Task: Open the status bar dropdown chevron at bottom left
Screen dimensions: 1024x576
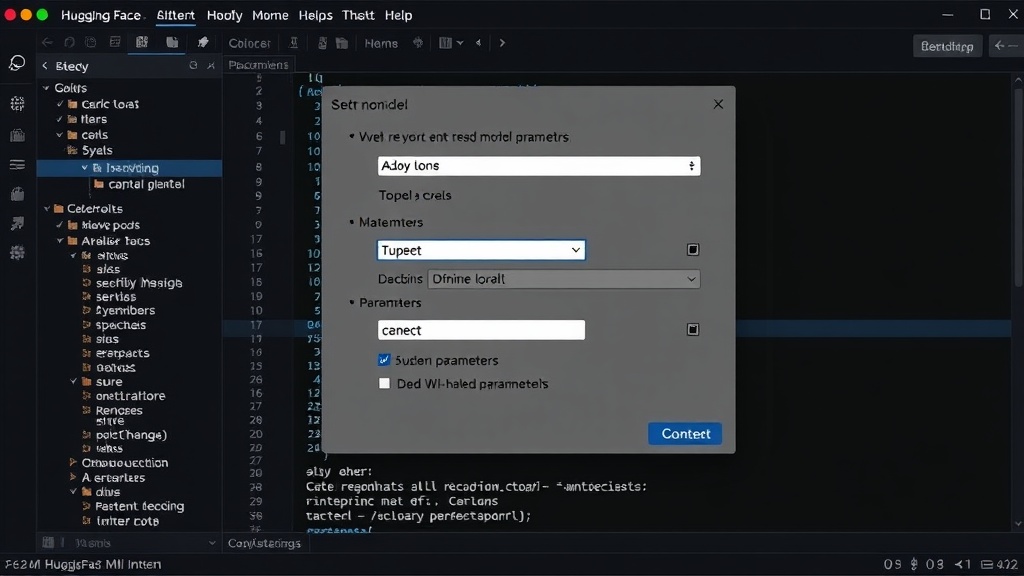Action: (212, 543)
